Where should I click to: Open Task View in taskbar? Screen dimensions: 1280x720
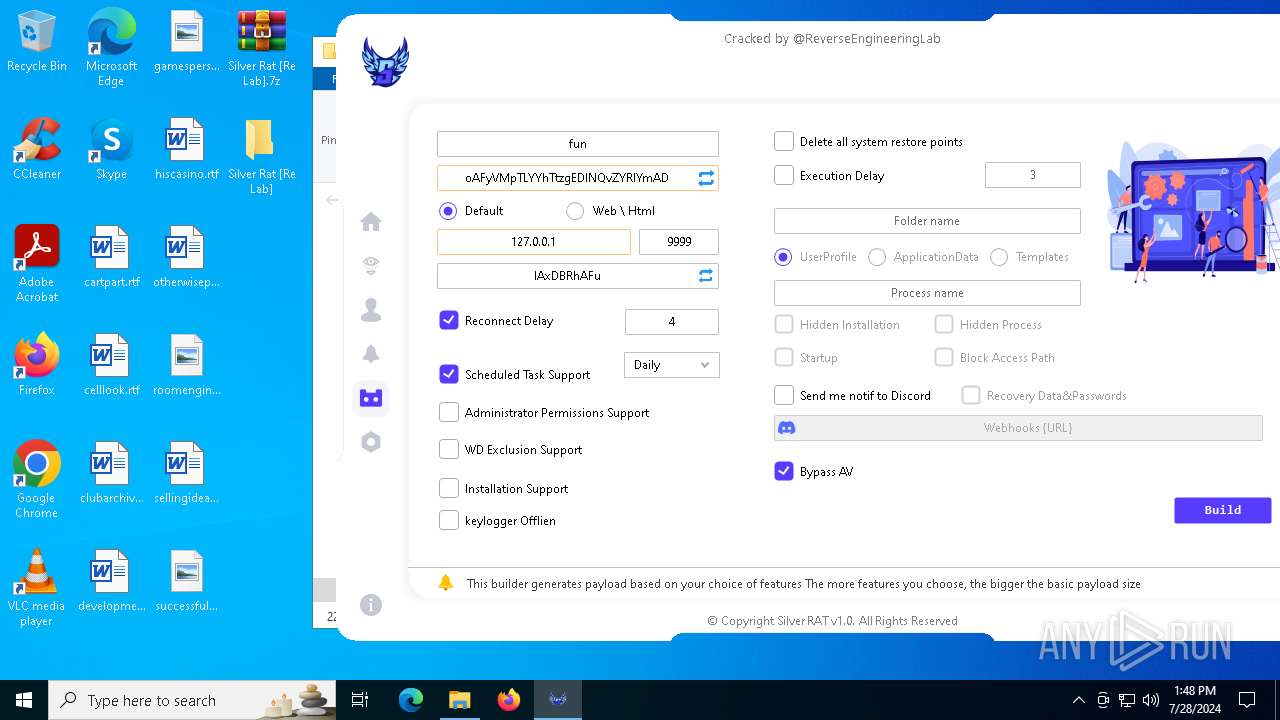click(360, 700)
